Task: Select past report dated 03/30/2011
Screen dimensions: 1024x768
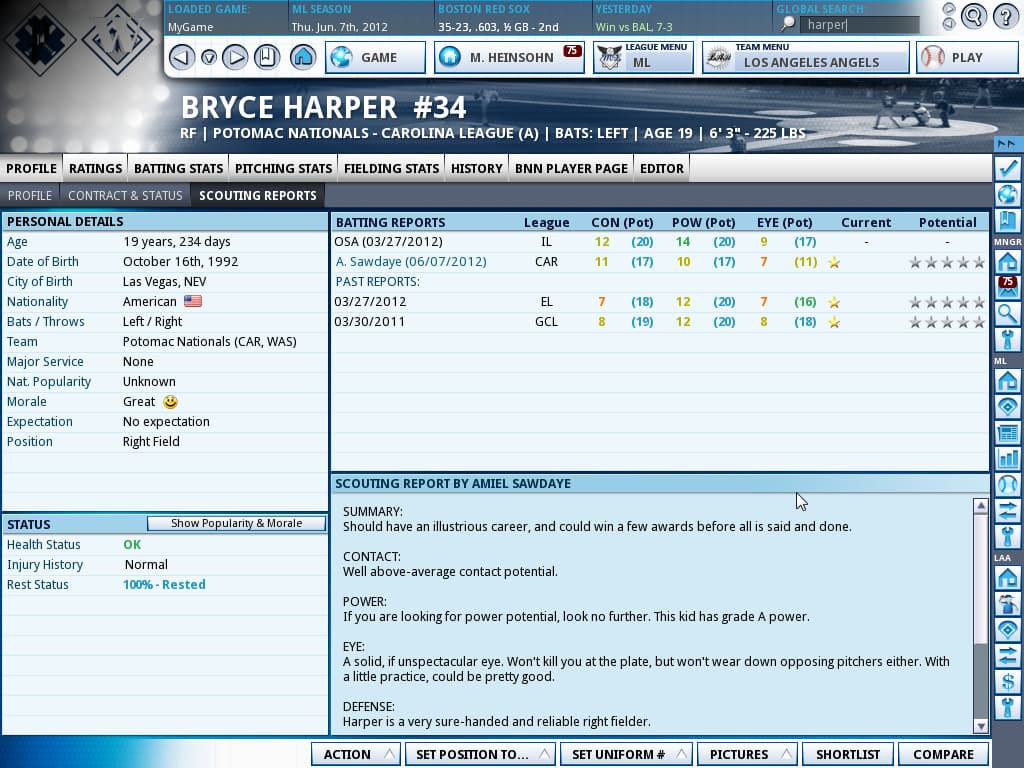Action: [x=660, y=322]
